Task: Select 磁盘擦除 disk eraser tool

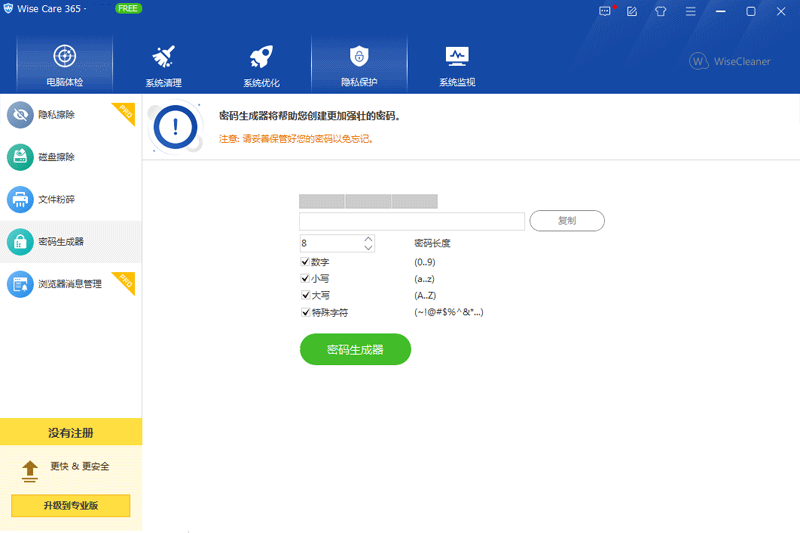Action: (56, 157)
